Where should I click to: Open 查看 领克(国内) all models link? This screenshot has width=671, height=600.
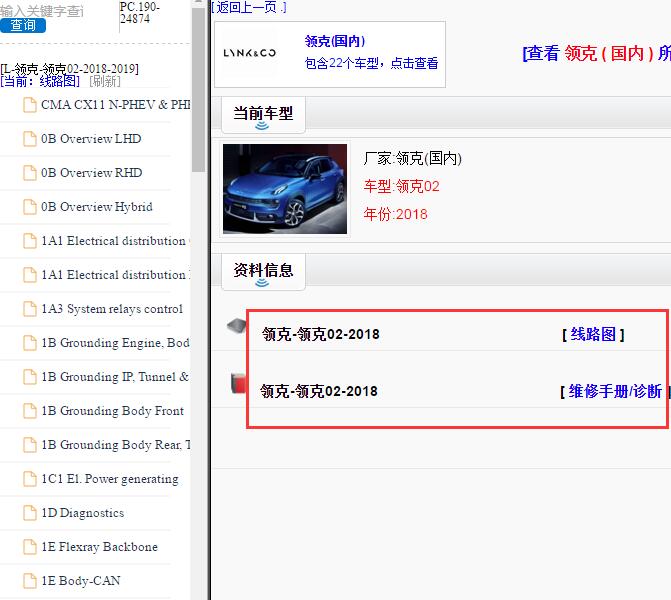tap(597, 53)
